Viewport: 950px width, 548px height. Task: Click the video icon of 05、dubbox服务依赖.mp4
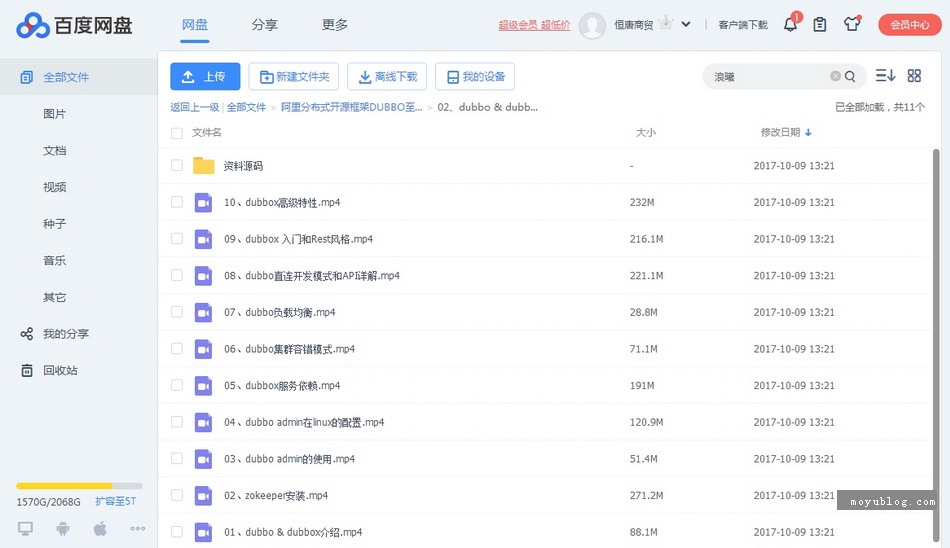(x=203, y=386)
